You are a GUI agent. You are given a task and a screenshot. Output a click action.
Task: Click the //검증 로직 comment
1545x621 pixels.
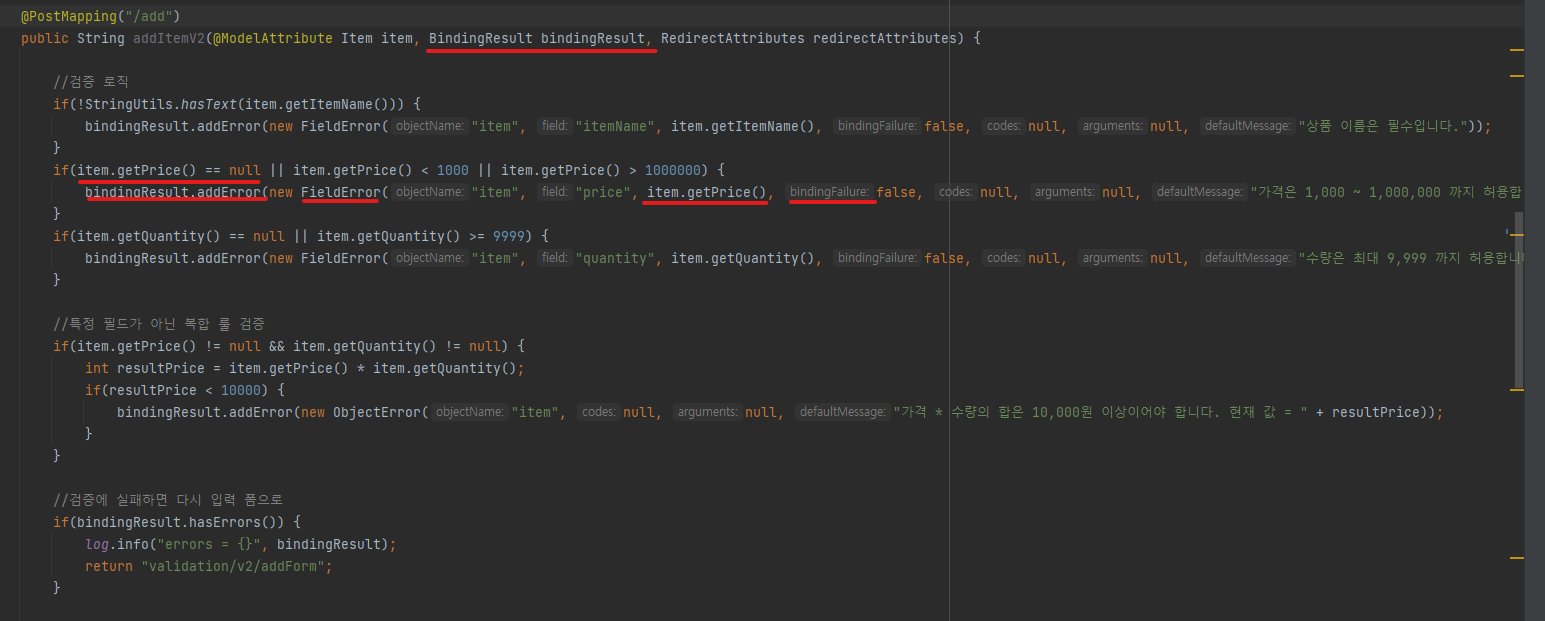click(91, 82)
